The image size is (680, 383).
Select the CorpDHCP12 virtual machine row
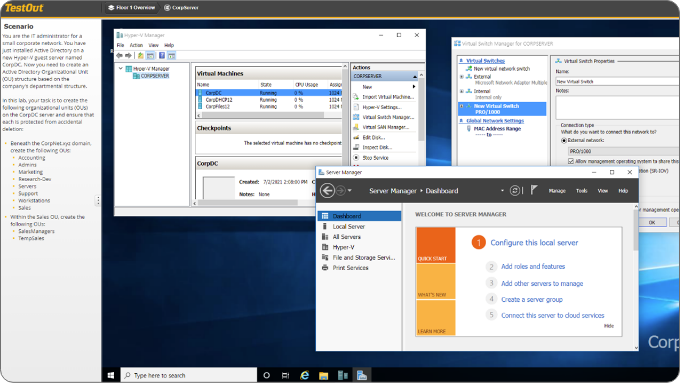point(268,100)
